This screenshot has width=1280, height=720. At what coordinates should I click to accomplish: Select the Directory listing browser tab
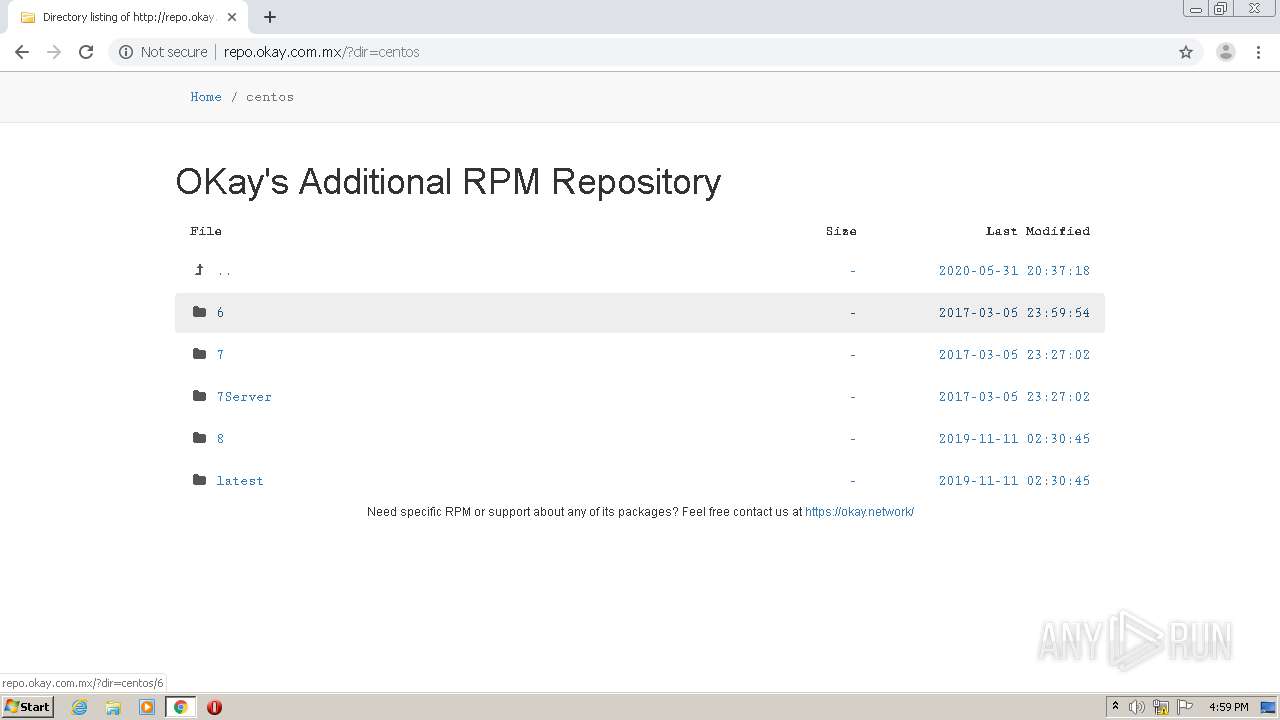[128, 17]
